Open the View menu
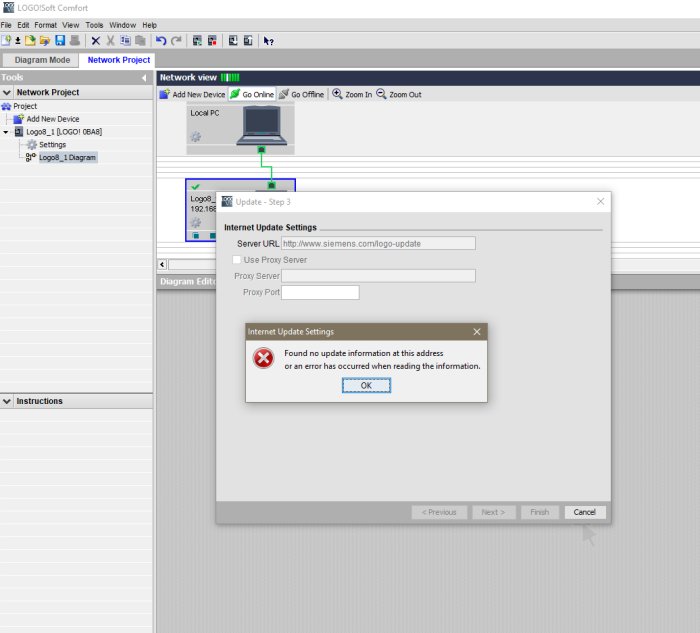This screenshot has width=700, height=633. pos(71,25)
